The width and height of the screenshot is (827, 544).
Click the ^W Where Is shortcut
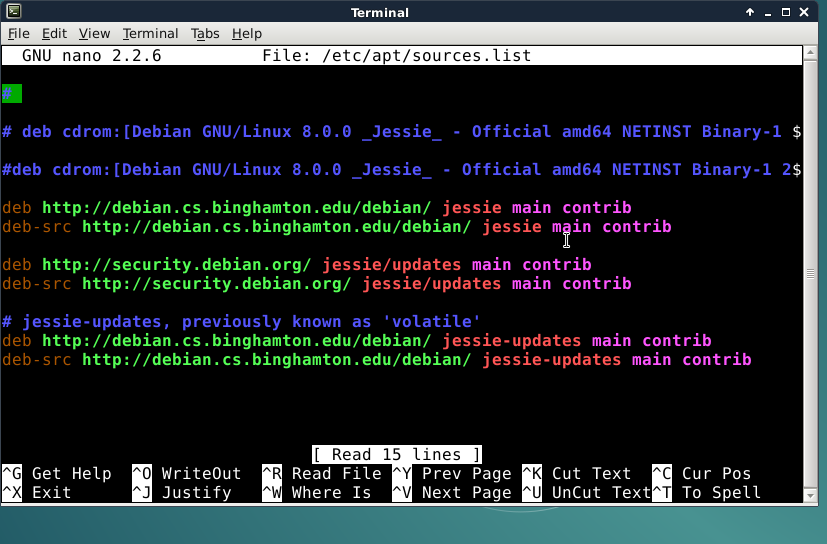click(317, 493)
